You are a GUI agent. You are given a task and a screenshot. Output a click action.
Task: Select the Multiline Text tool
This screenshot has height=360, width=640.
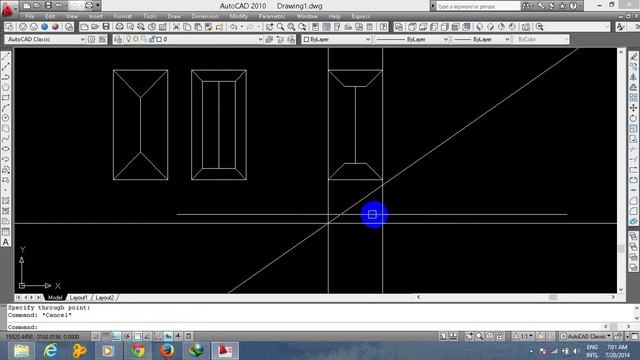pos(6,242)
